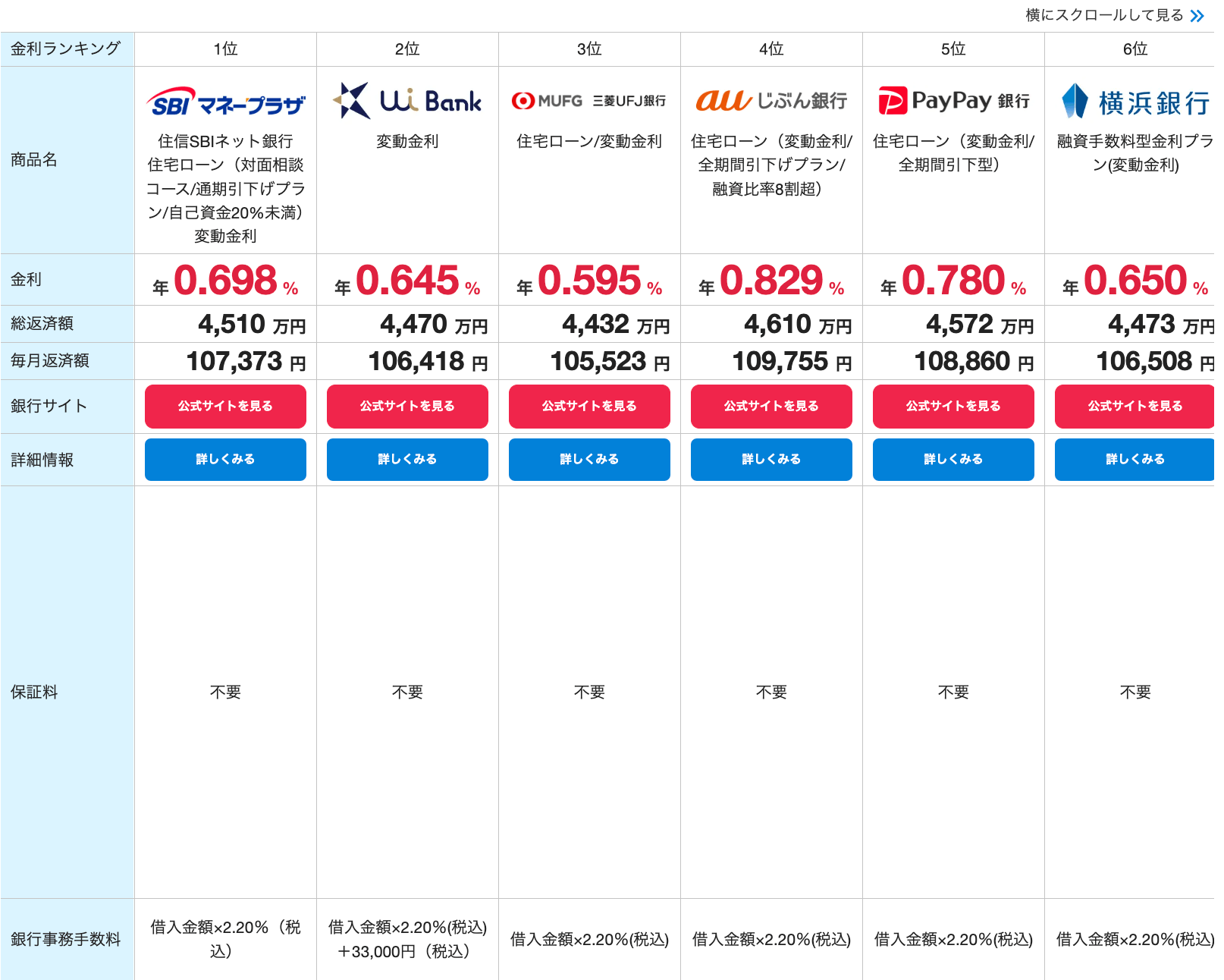The width and height of the screenshot is (1224, 980).
Task: Click the 金利ランキング header cell
Action: (x=67, y=49)
